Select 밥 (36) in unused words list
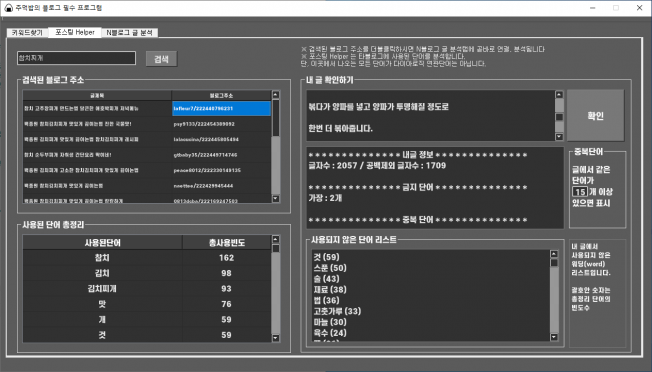 click(326, 301)
